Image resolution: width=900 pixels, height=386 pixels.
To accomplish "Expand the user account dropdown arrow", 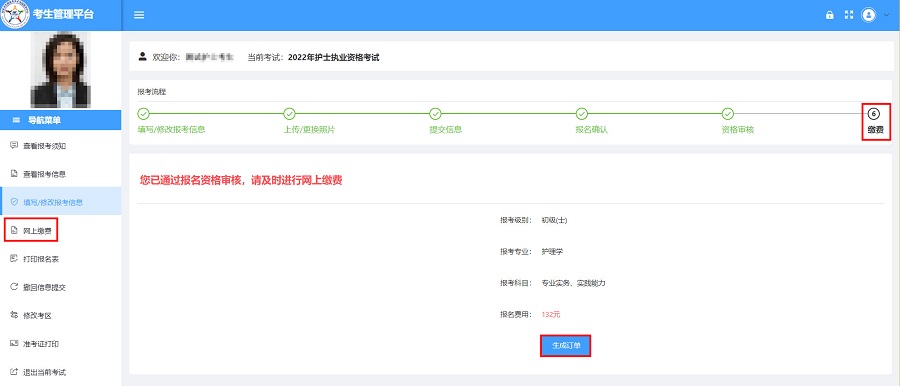I will (x=886, y=16).
